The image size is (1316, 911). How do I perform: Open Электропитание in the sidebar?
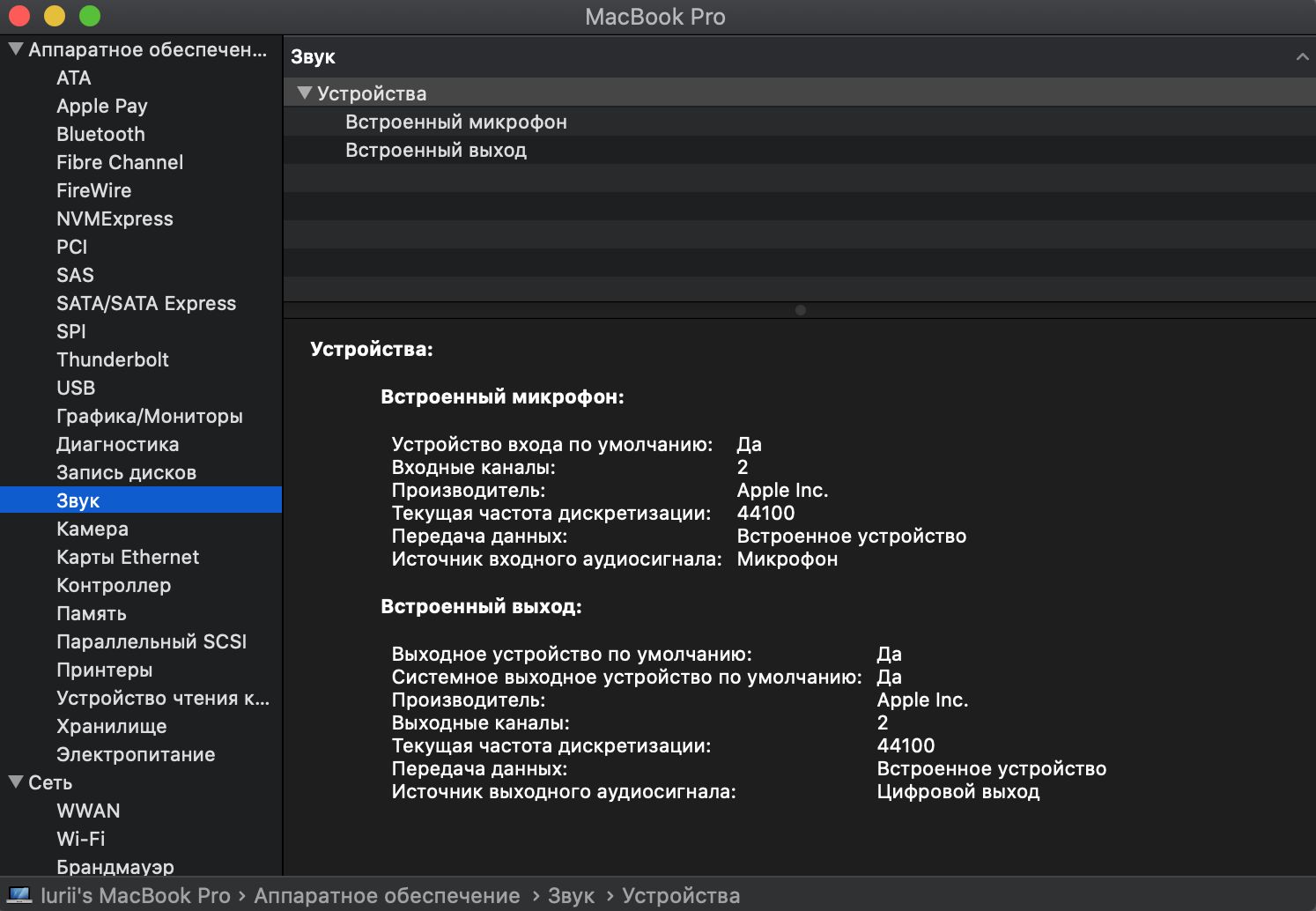coord(136,754)
